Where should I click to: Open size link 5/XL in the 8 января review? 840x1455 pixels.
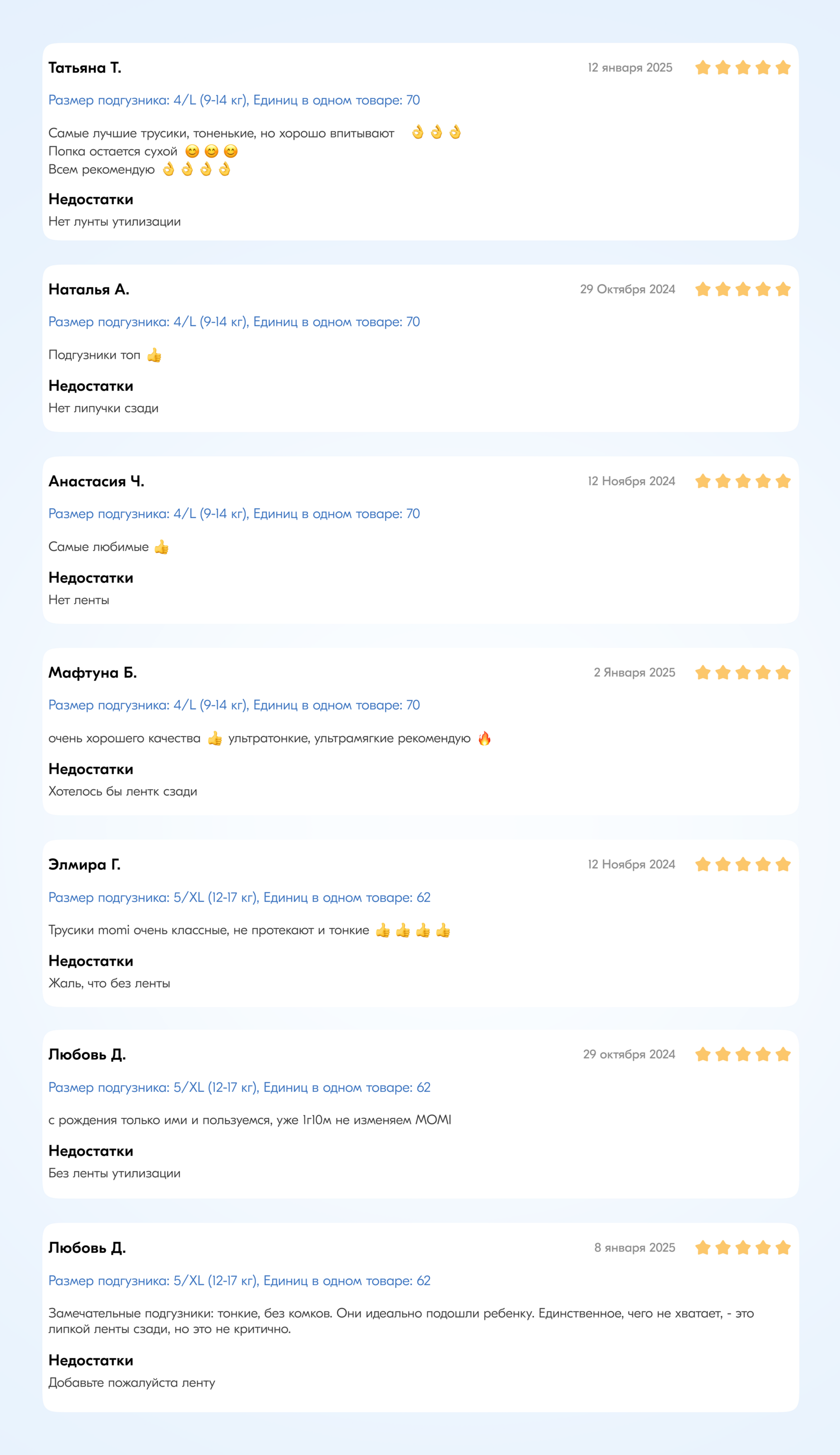(x=239, y=1280)
